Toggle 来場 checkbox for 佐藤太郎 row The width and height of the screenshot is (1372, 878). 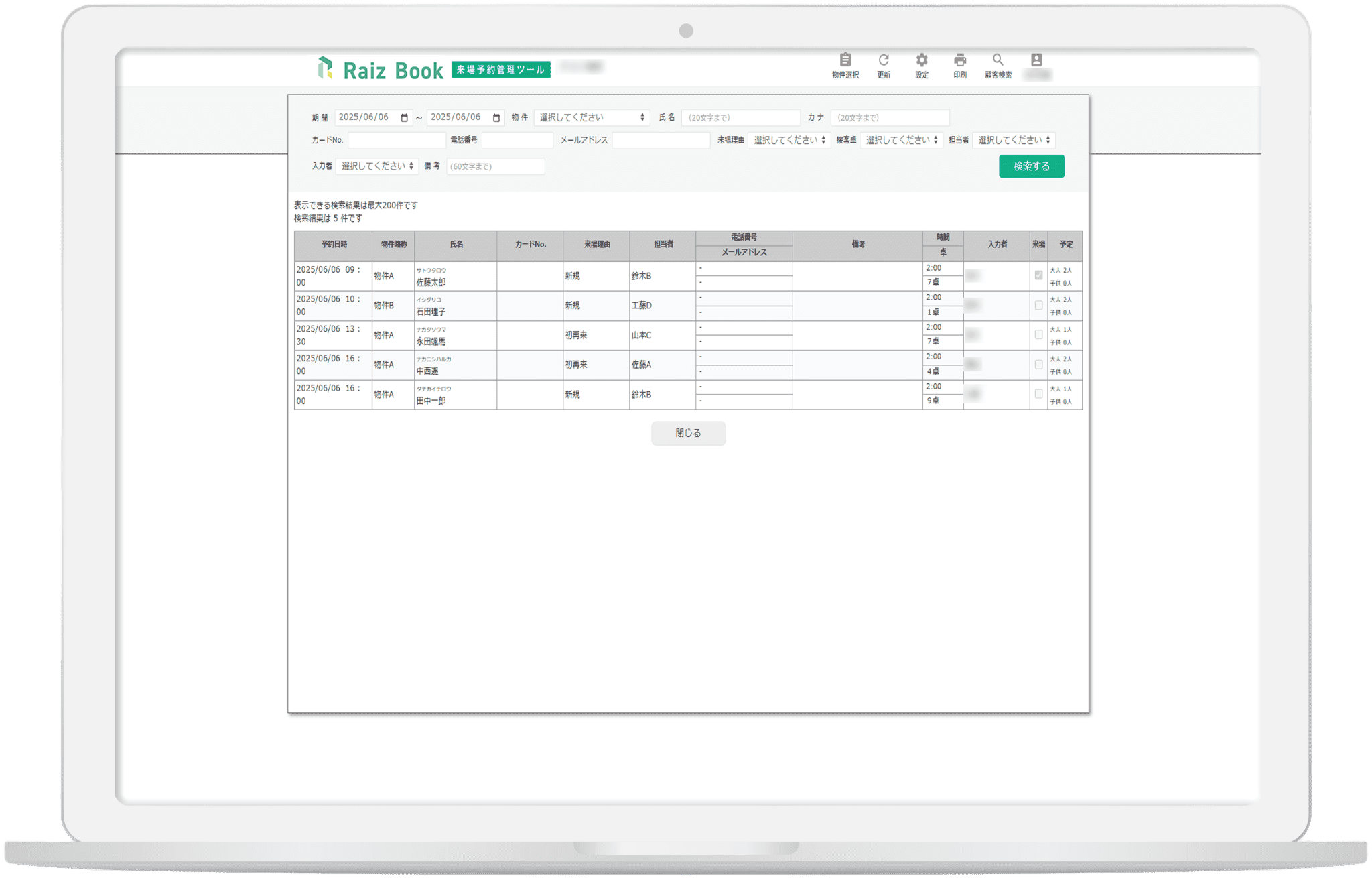click(x=1038, y=275)
